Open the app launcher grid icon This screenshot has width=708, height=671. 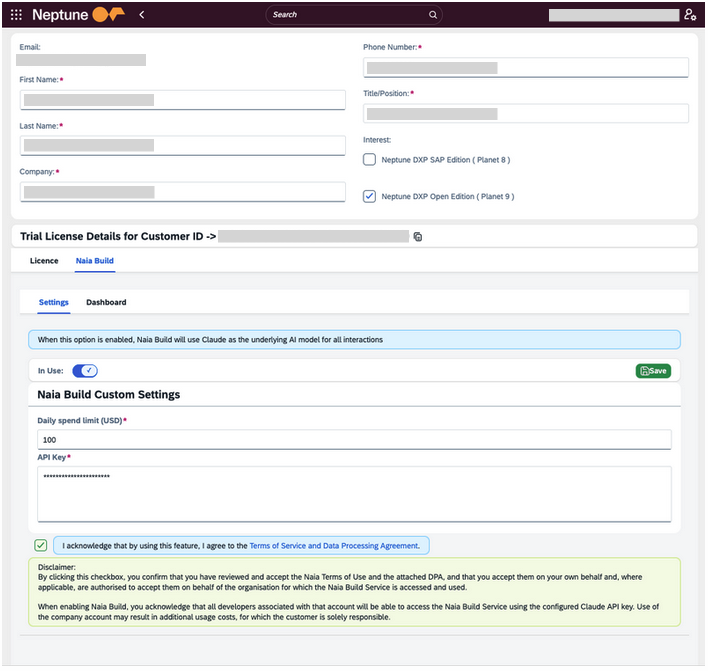pos(16,15)
